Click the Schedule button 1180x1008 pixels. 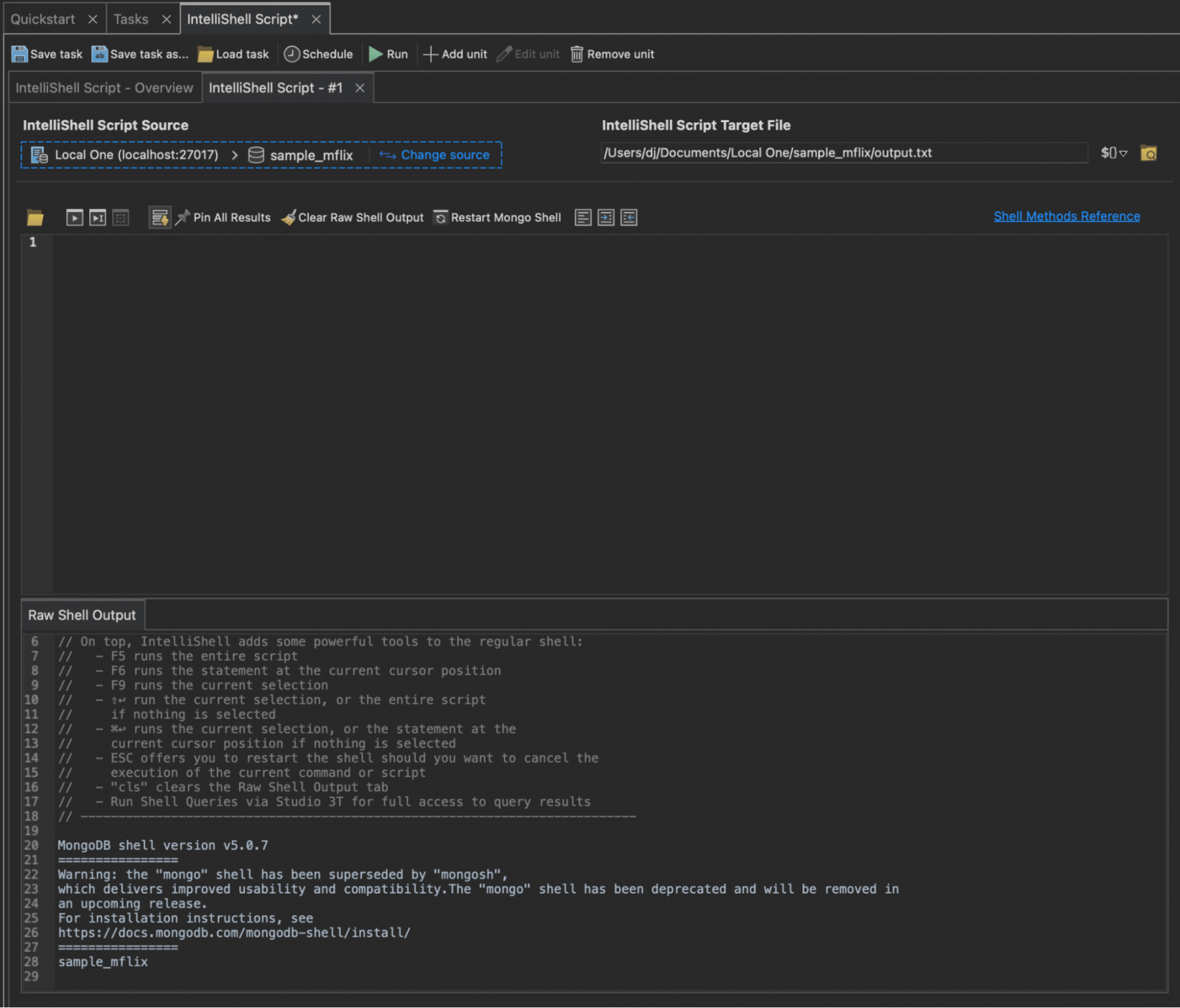[x=318, y=54]
